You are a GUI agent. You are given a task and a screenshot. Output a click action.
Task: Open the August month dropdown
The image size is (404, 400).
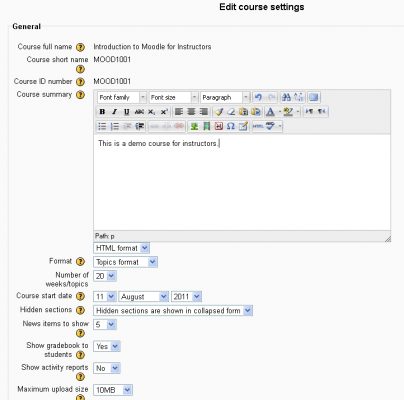pos(144,297)
